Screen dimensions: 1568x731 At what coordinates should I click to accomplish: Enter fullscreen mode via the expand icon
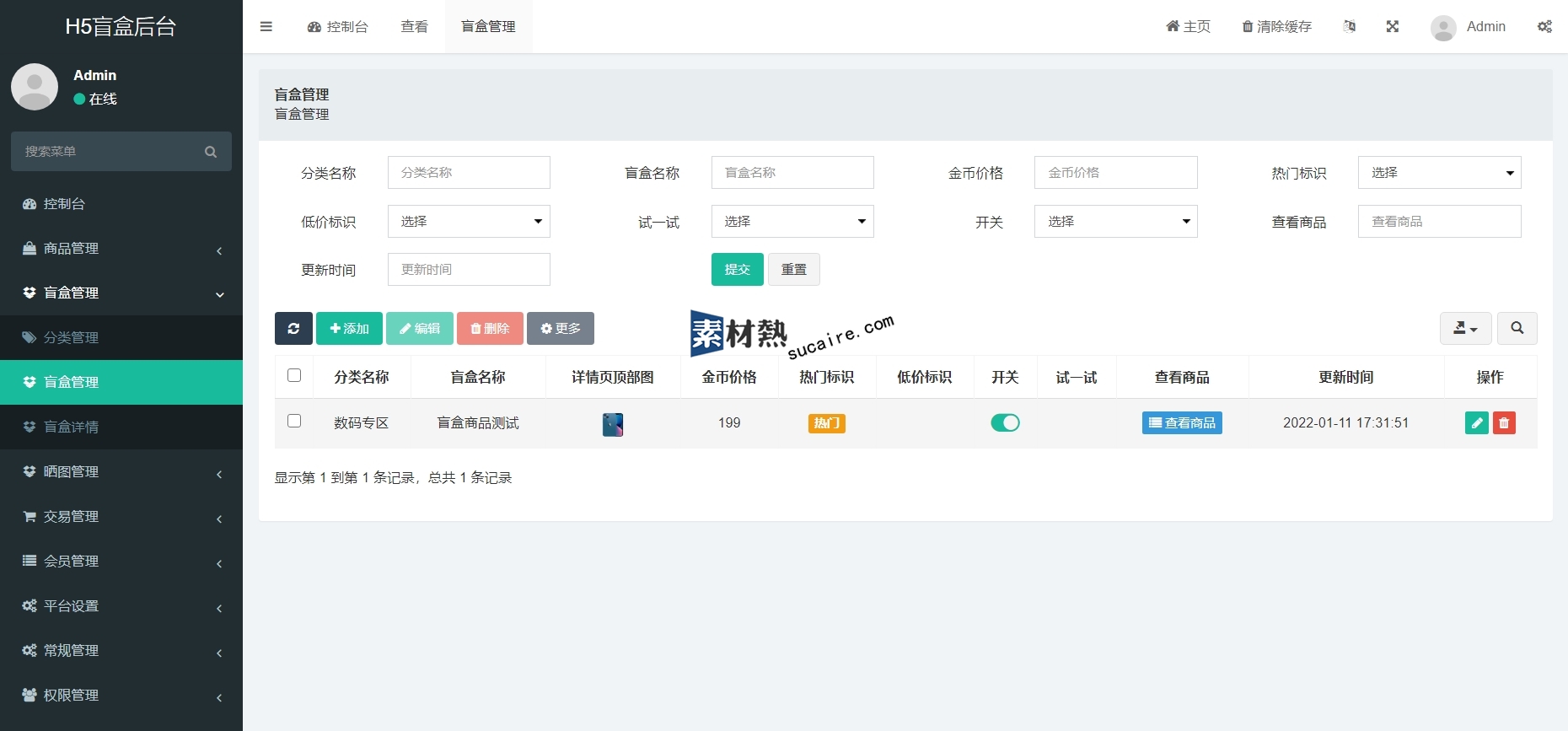(x=1393, y=26)
